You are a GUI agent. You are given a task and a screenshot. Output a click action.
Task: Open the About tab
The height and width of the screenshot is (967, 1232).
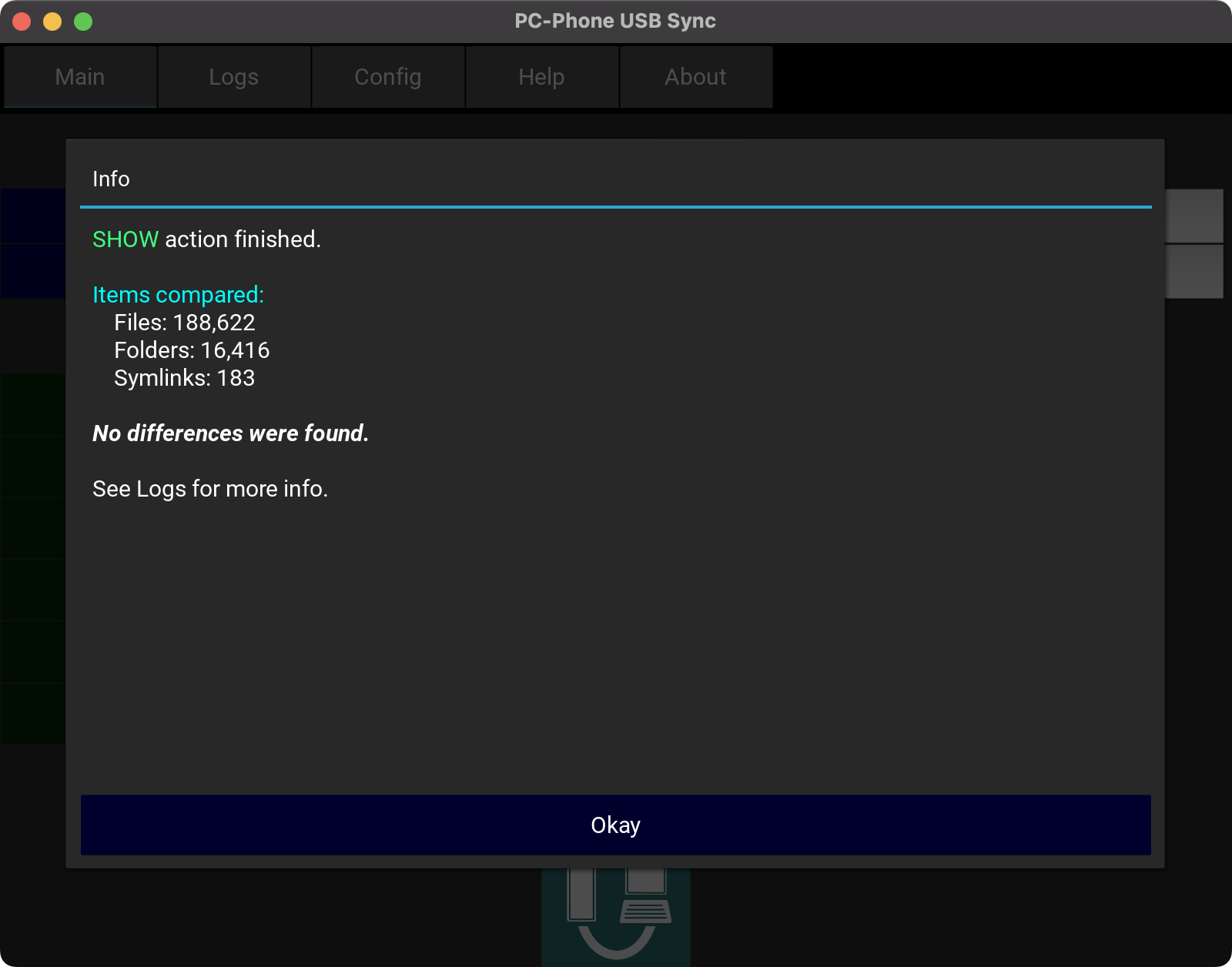click(696, 77)
